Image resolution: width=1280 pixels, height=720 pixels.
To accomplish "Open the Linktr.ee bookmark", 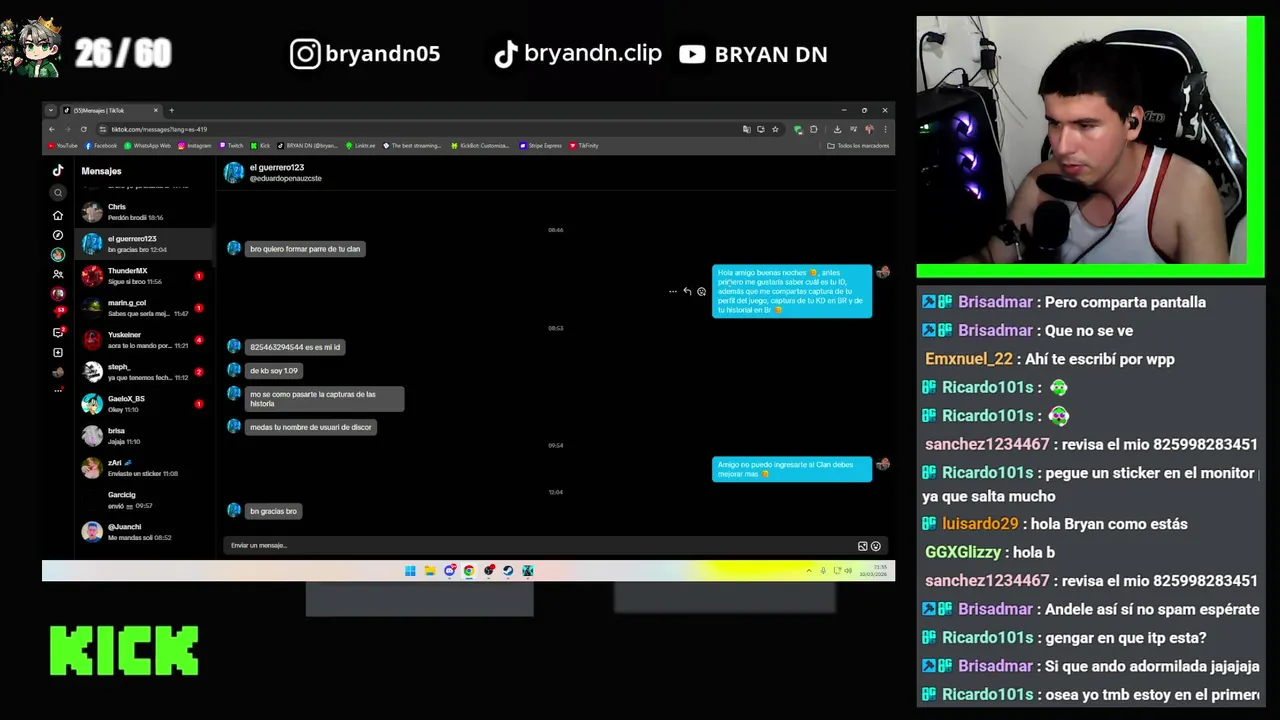I will click(x=361, y=146).
